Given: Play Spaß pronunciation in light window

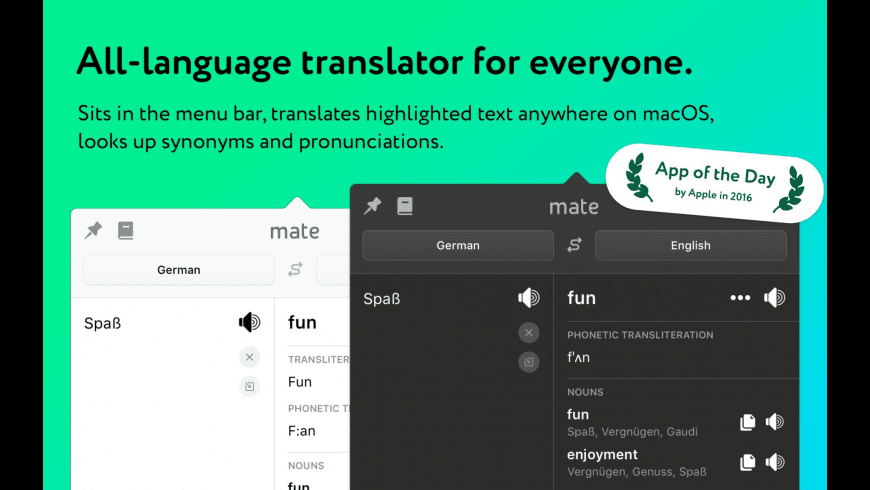Looking at the screenshot, I should click(250, 322).
